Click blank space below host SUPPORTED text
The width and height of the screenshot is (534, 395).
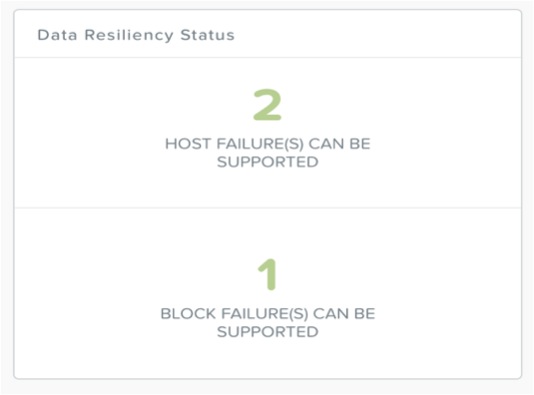268,187
